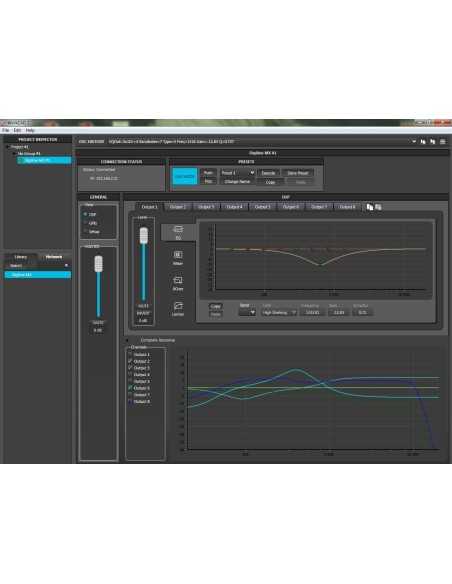
Task: Open the dropdown arrow in the top bar
Action: [x=414, y=142]
